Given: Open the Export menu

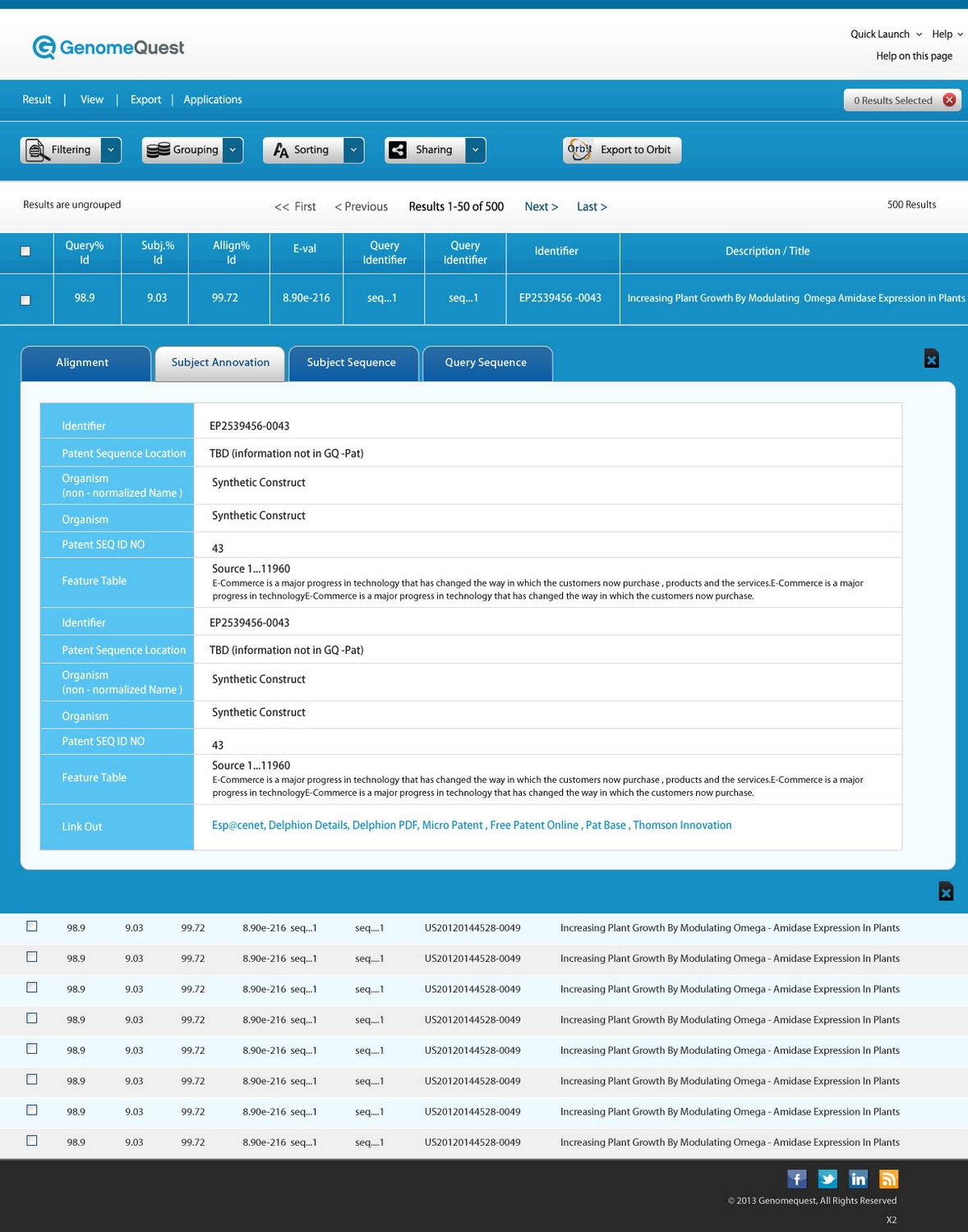Looking at the screenshot, I should click(145, 99).
